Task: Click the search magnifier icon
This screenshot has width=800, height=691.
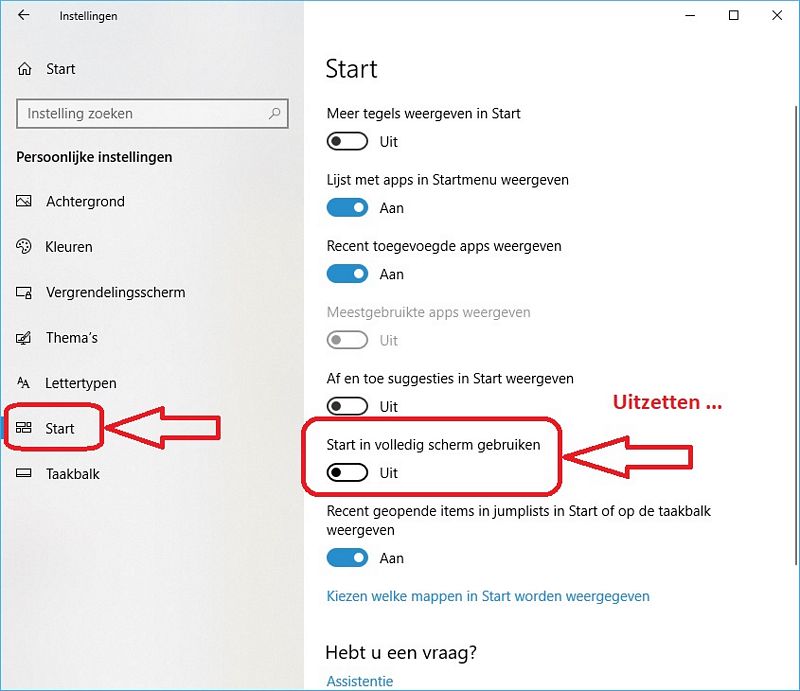Action: click(274, 113)
